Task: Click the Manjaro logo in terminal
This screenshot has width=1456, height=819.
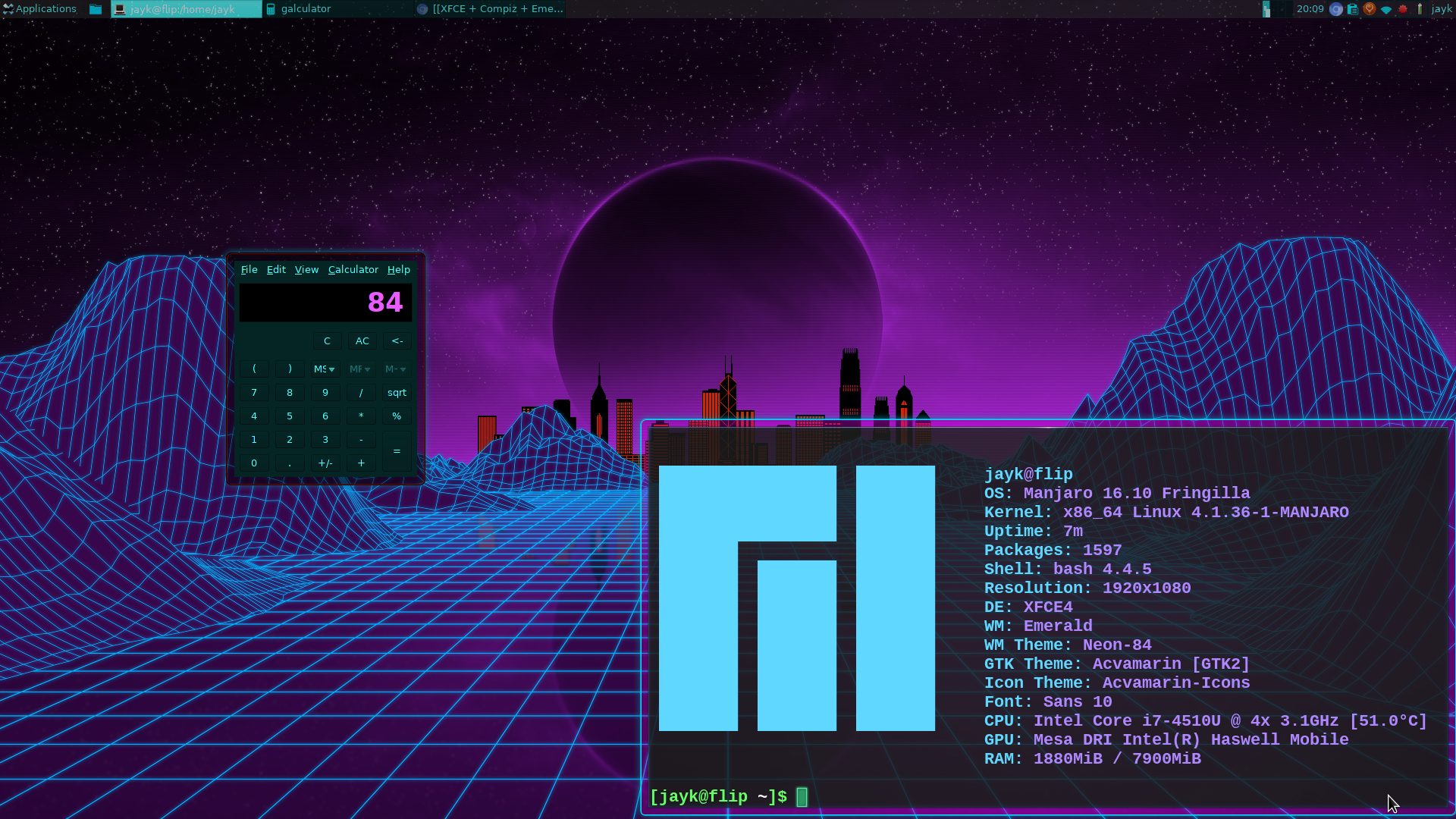Action: click(x=797, y=598)
